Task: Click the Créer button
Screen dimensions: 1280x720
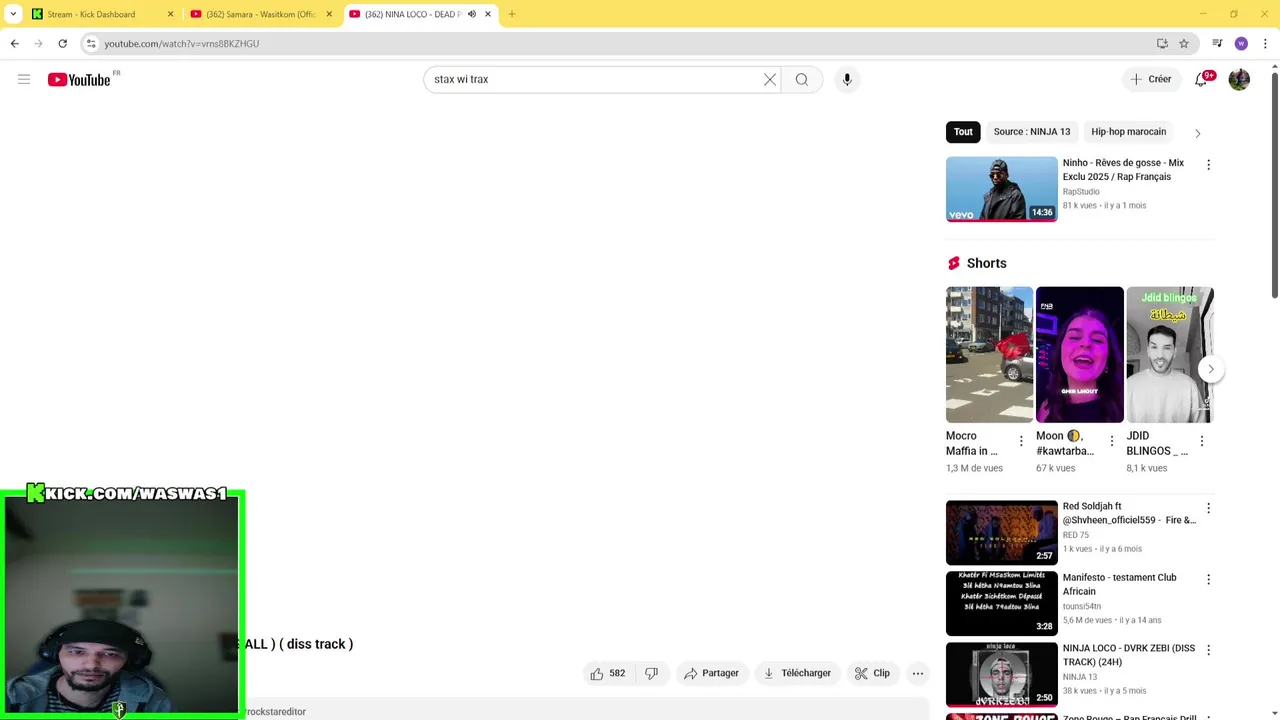Action: click(x=1151, y=79)
